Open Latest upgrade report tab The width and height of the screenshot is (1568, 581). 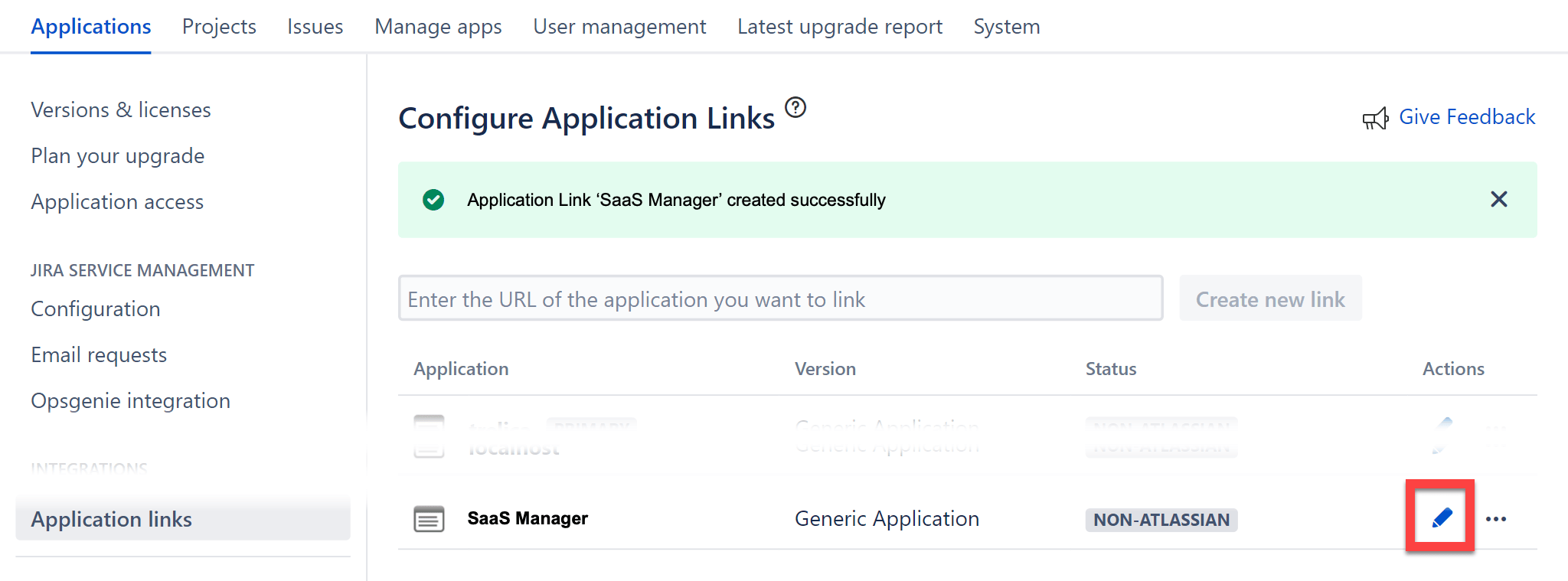840,27
